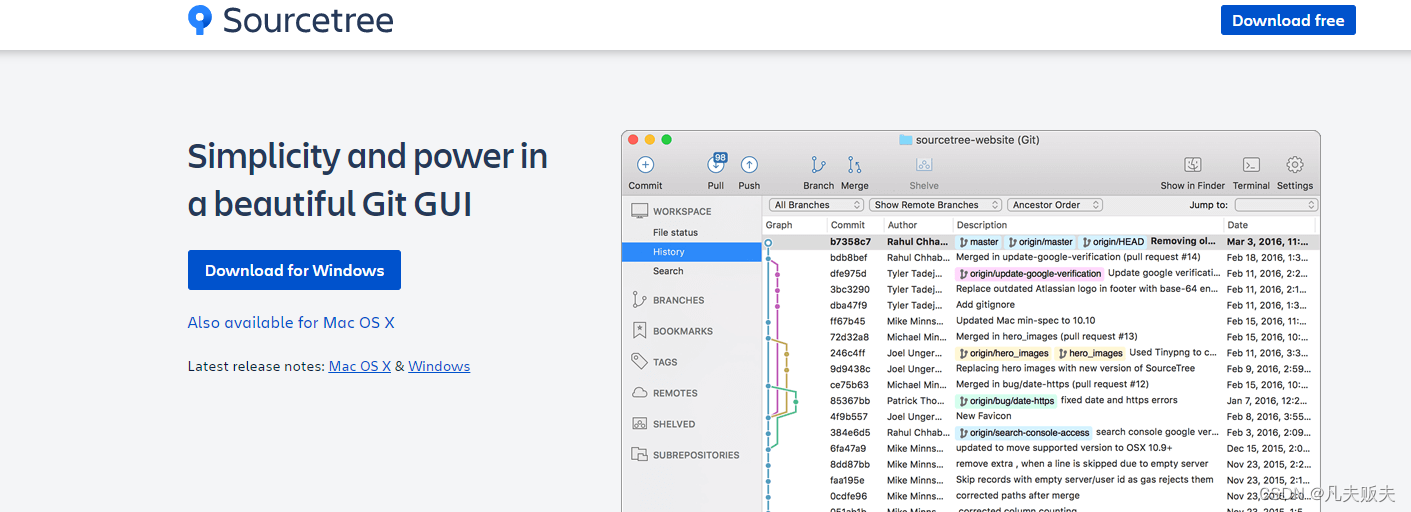The width and height of the screenshot is (1411, 512).
Task: Open the Mac OS X release notes link
Action: (x=360, y=366)
